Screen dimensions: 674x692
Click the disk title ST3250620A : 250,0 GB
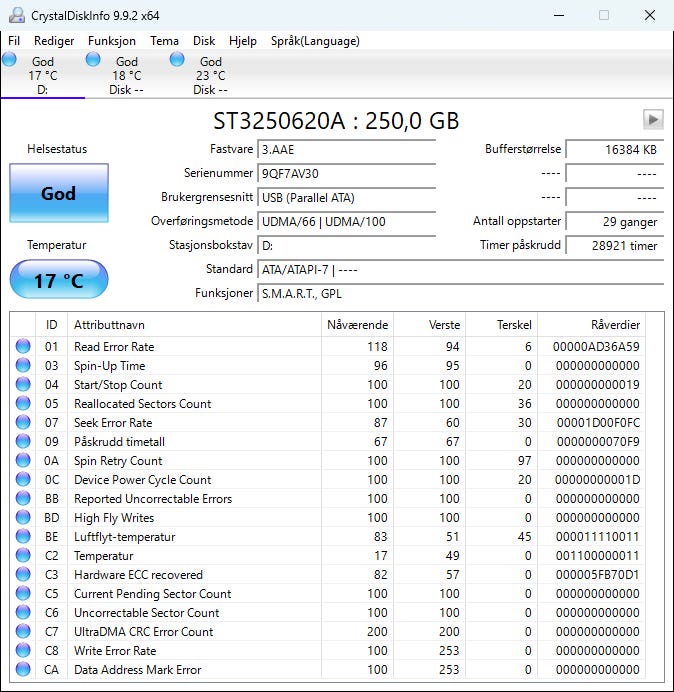[x=336, y=120]
